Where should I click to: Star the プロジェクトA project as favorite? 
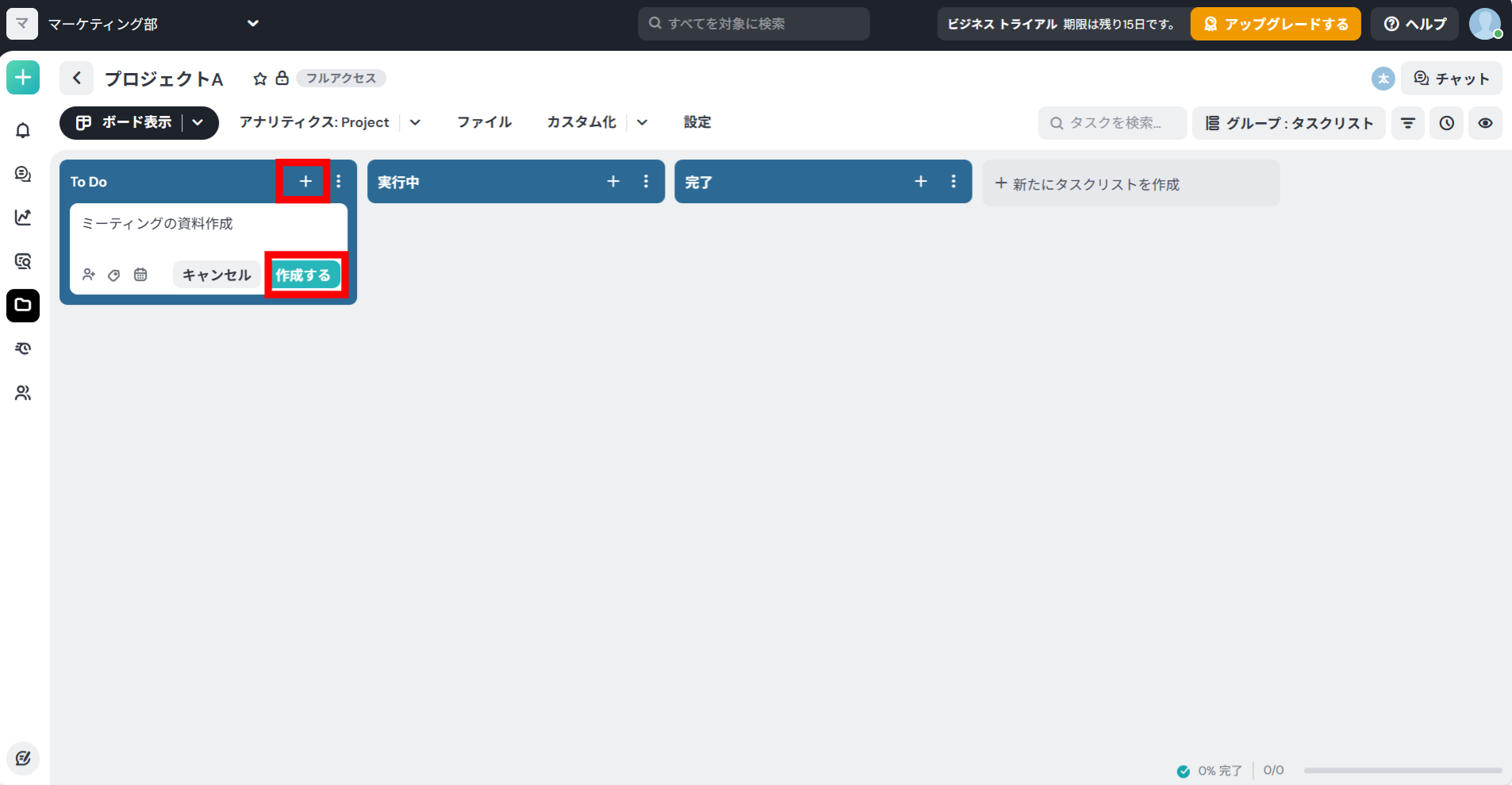260,79
